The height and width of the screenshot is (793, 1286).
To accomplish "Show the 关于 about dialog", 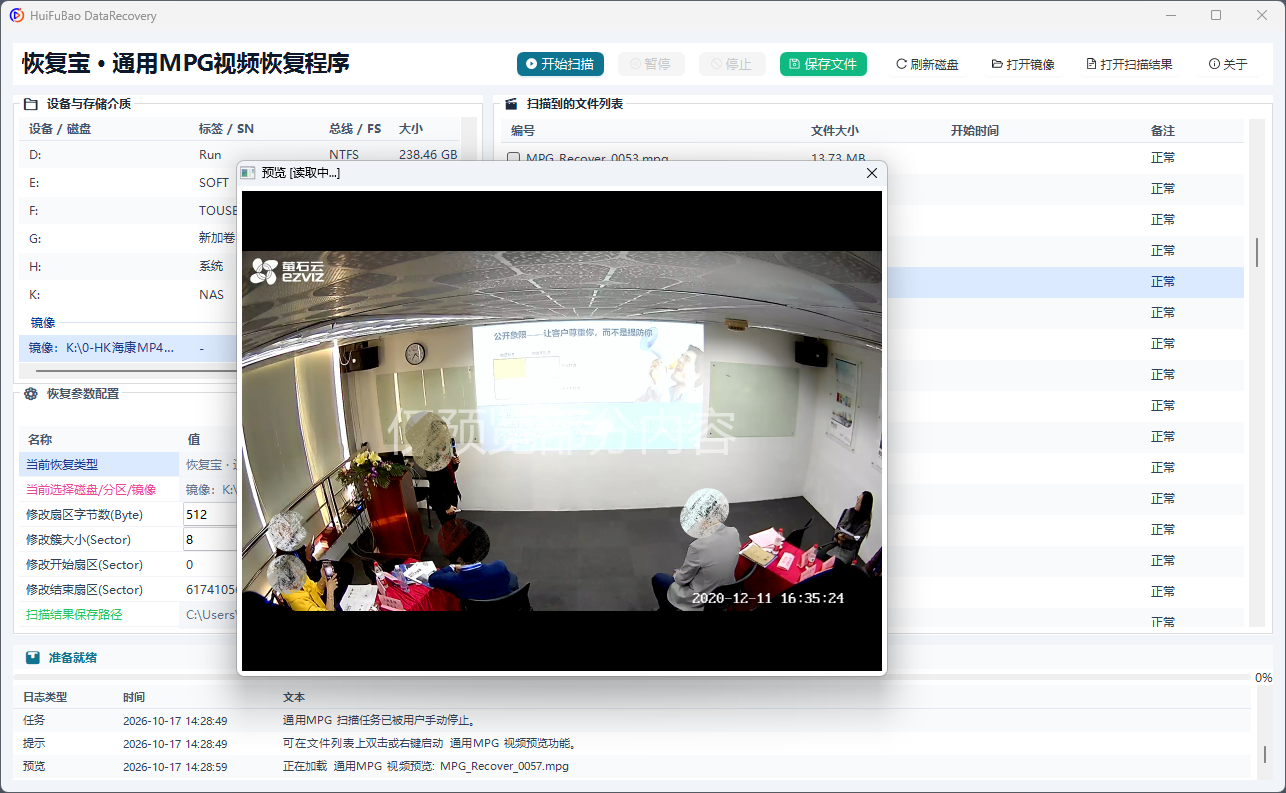I will coord(1228,64).
